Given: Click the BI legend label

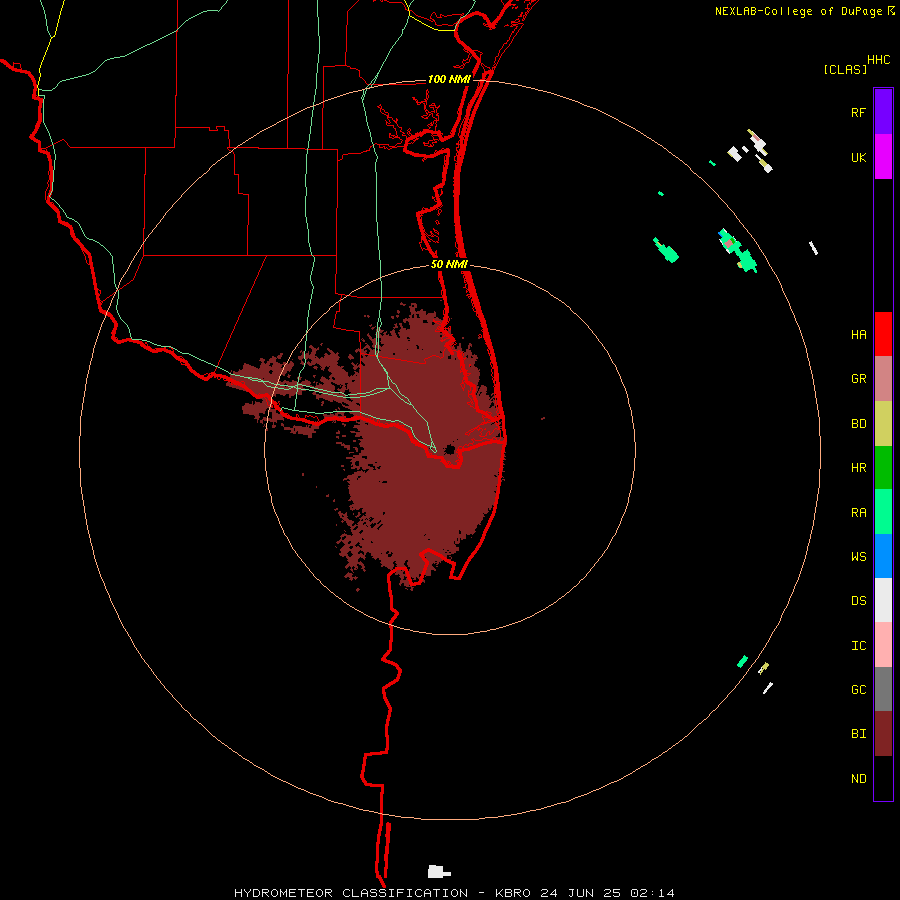Looking at the screenshot, I should tap(858, 734).
